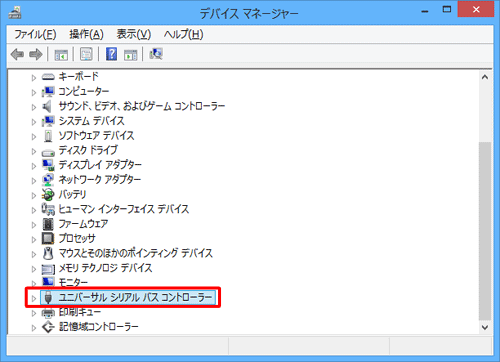Click the ソフトウェア デバイス icon
The height and width of the screenshot is (362, 500).
click(48, 136)
